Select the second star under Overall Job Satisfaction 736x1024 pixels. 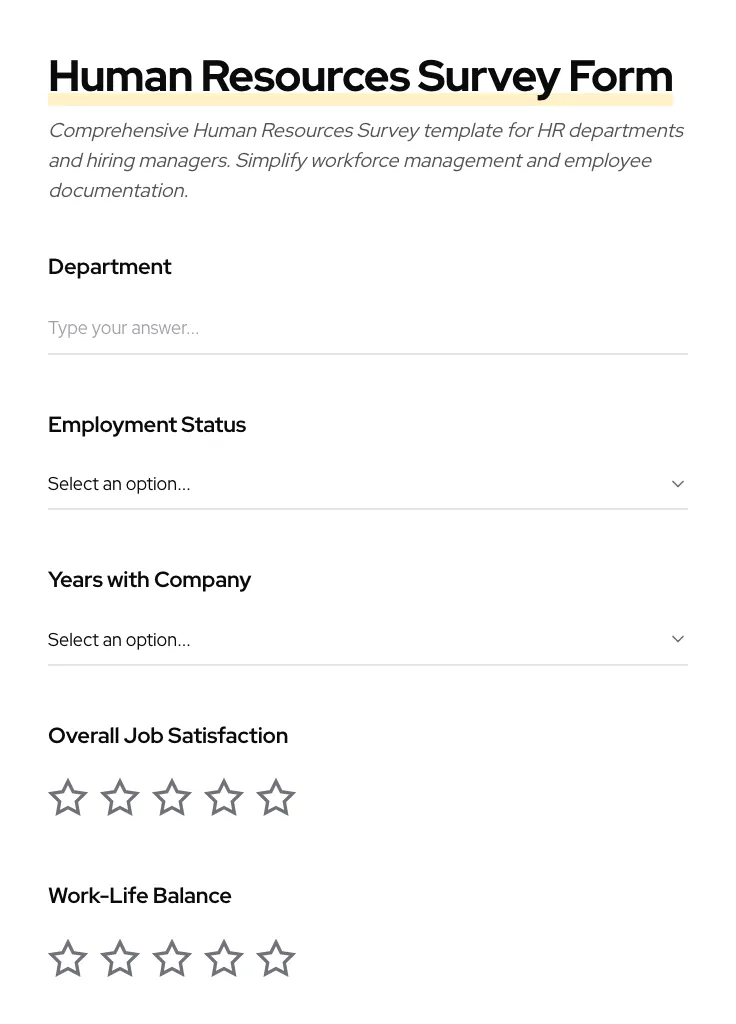point(120,797)
